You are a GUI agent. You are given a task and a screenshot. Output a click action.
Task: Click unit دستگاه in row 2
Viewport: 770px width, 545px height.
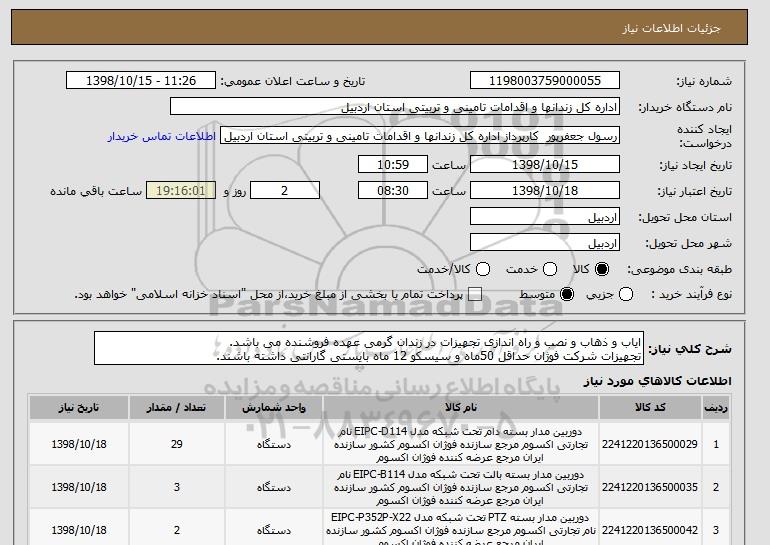(x=274, y=487)
